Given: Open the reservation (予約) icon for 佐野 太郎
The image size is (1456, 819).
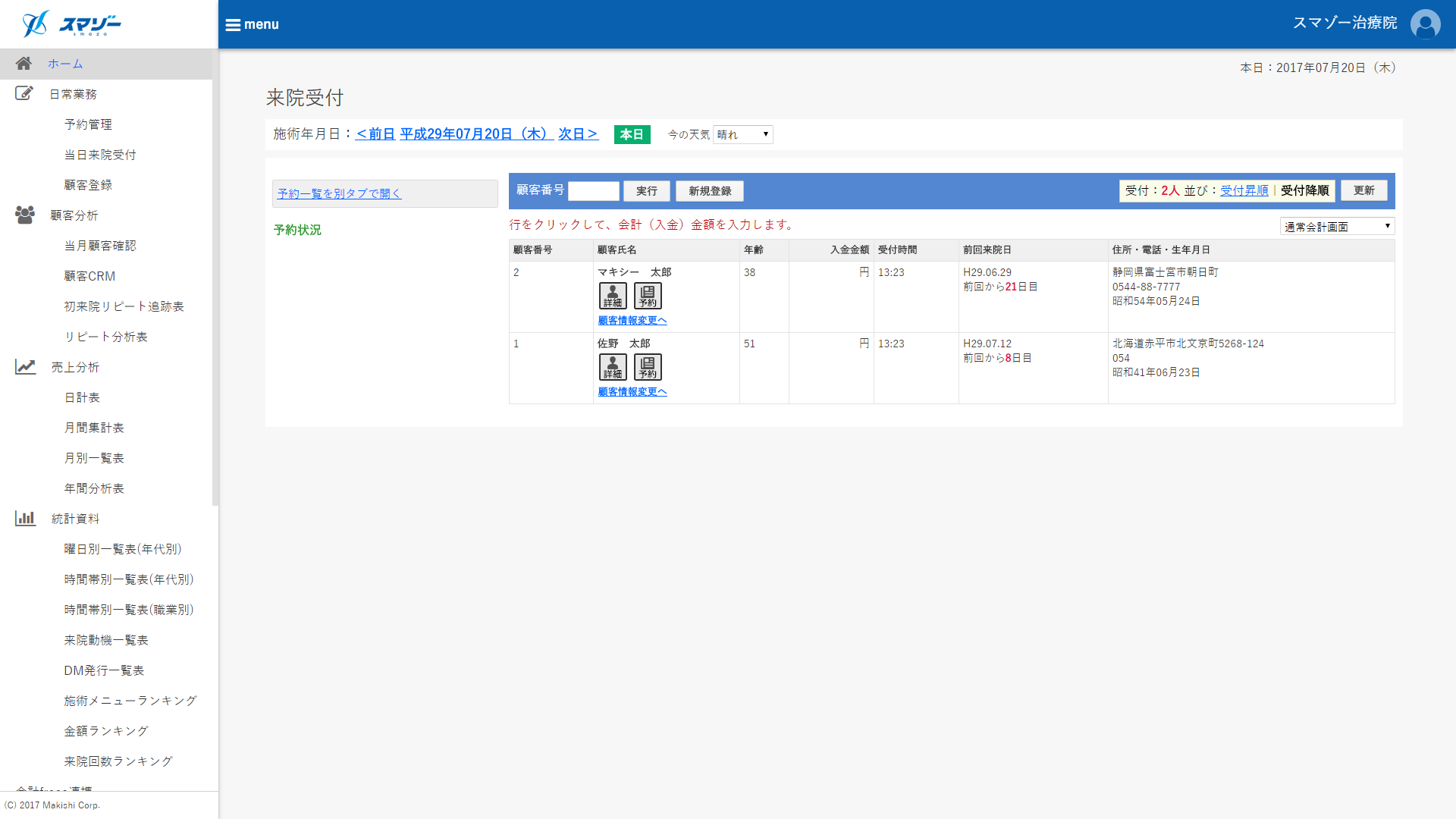Looking at the screenshot, I should 648,367.
